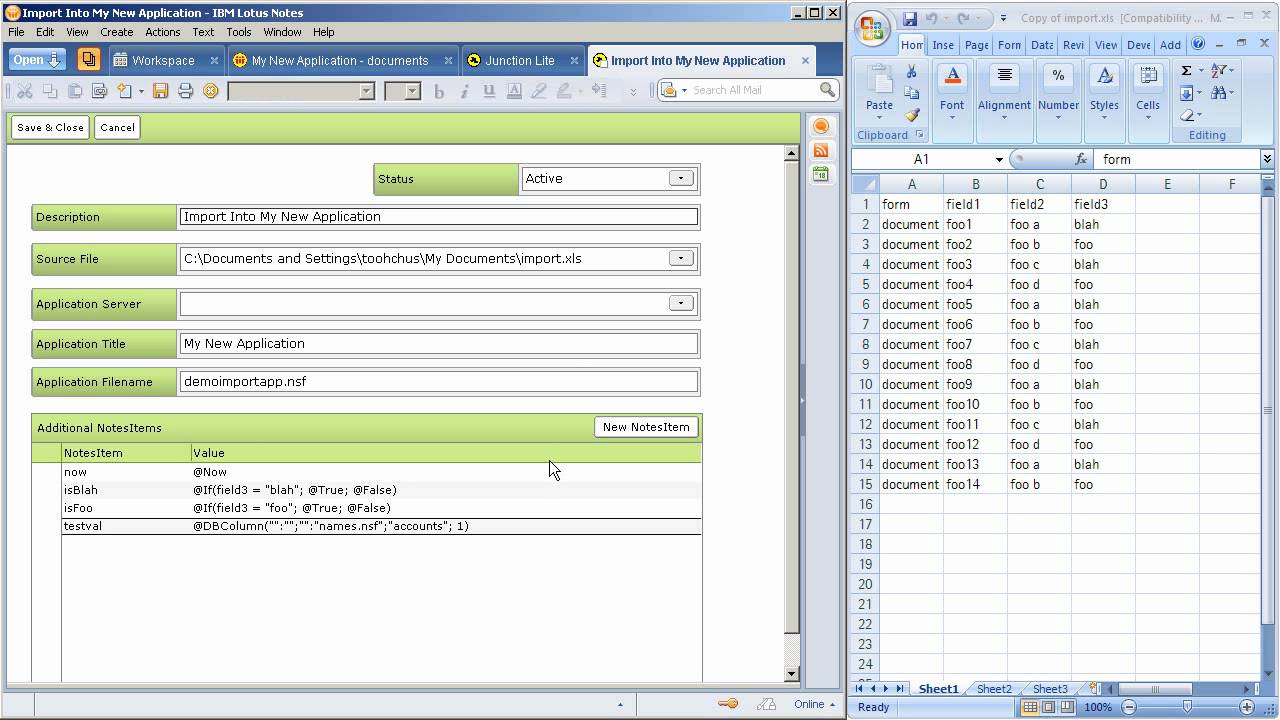The image size is (1280, 720).
Task: Click the underline u icon in Notes toolbar
Action: tap(489, 91)
